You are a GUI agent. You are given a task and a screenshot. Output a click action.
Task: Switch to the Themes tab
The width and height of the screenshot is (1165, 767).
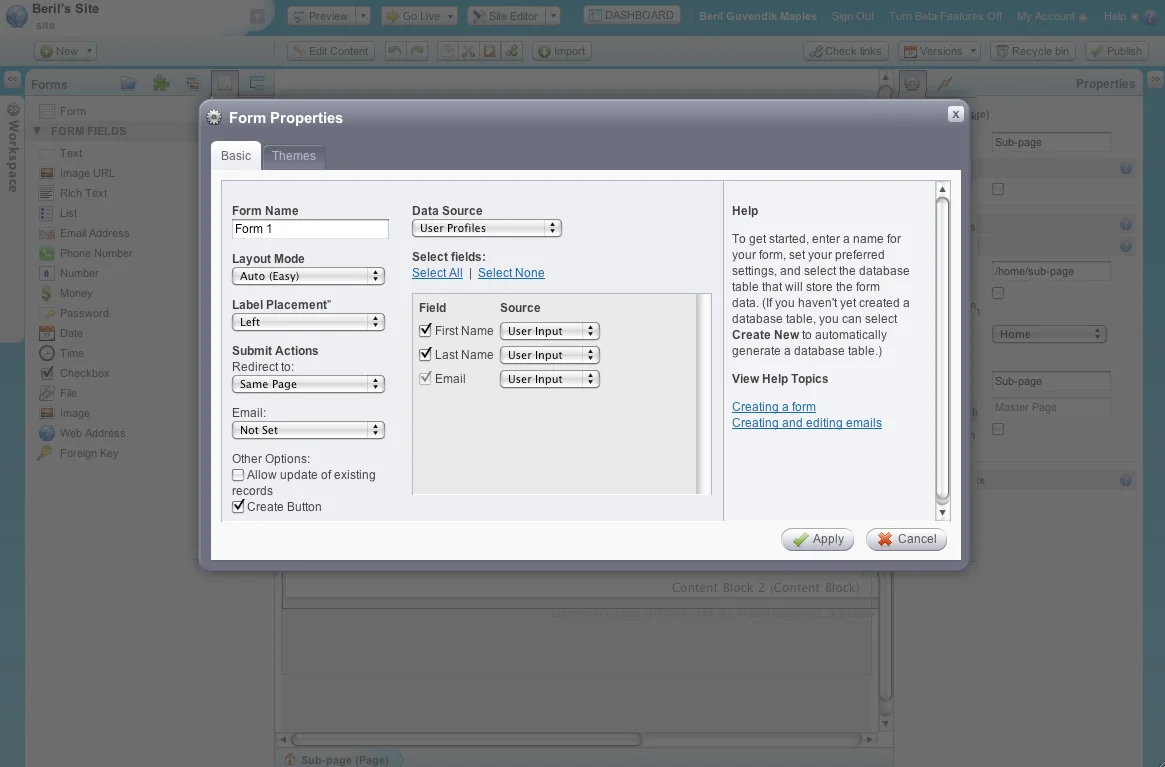click(293, 156)
